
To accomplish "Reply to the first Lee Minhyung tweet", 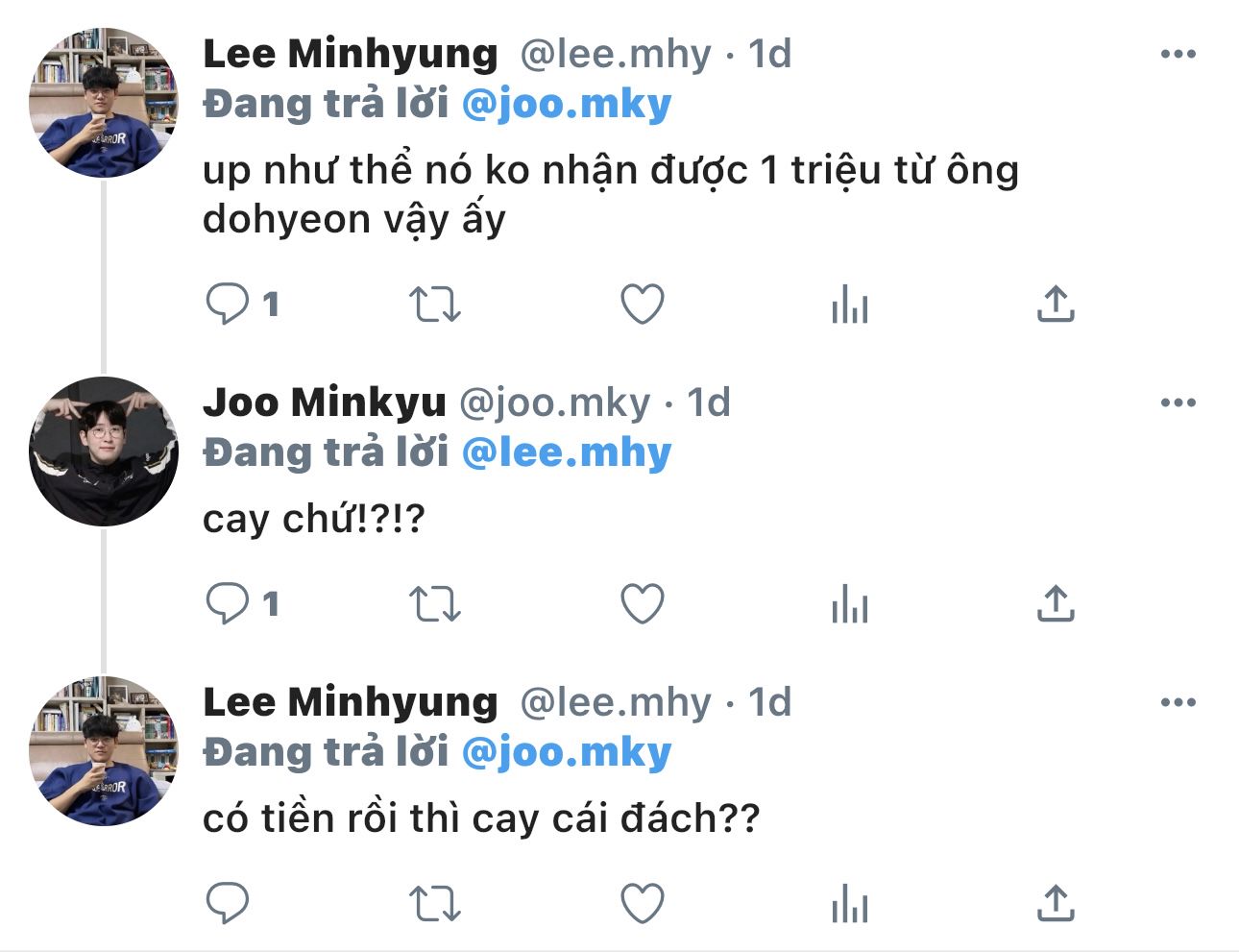I will [x=228, y=305].
